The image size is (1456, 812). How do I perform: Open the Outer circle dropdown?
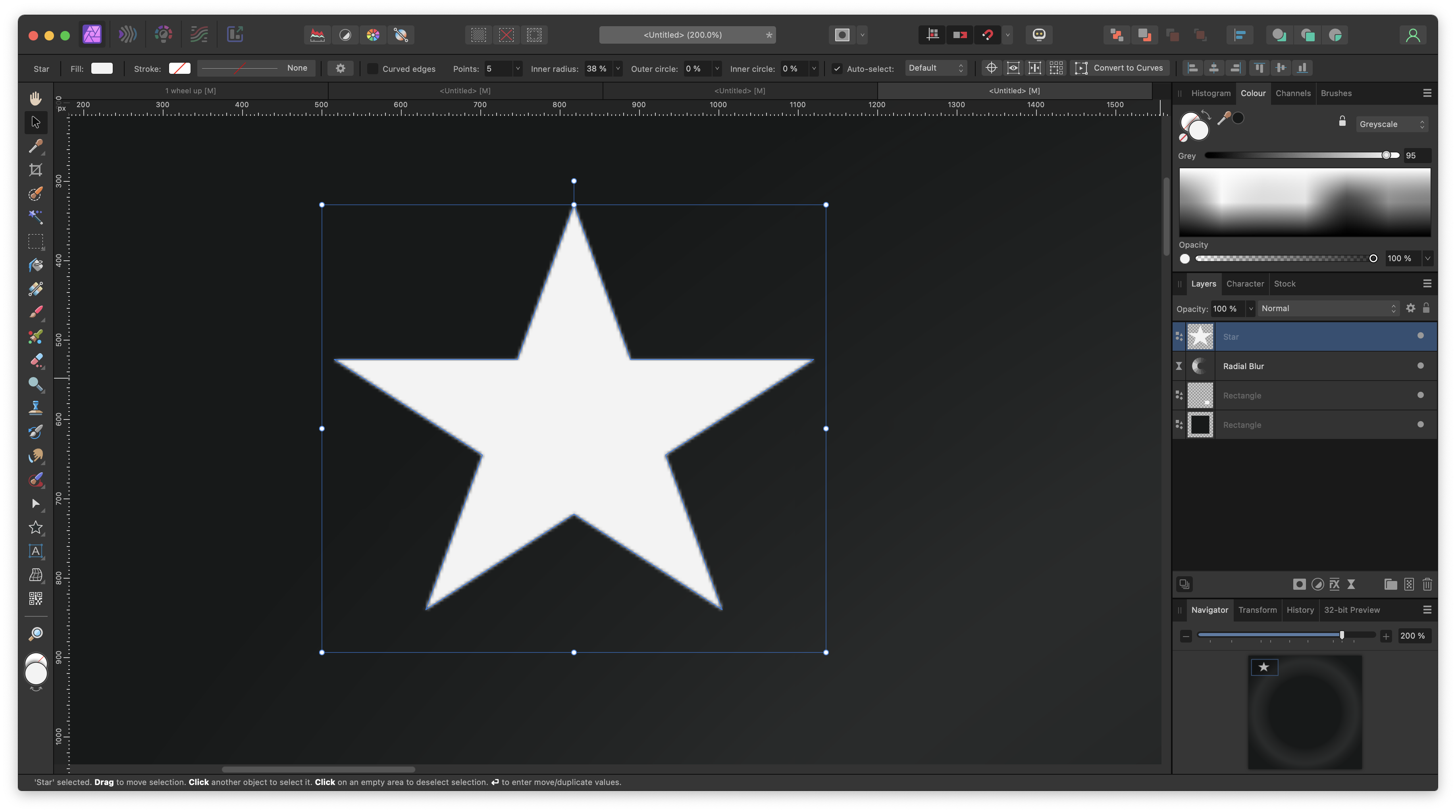(x=717, y=68)
